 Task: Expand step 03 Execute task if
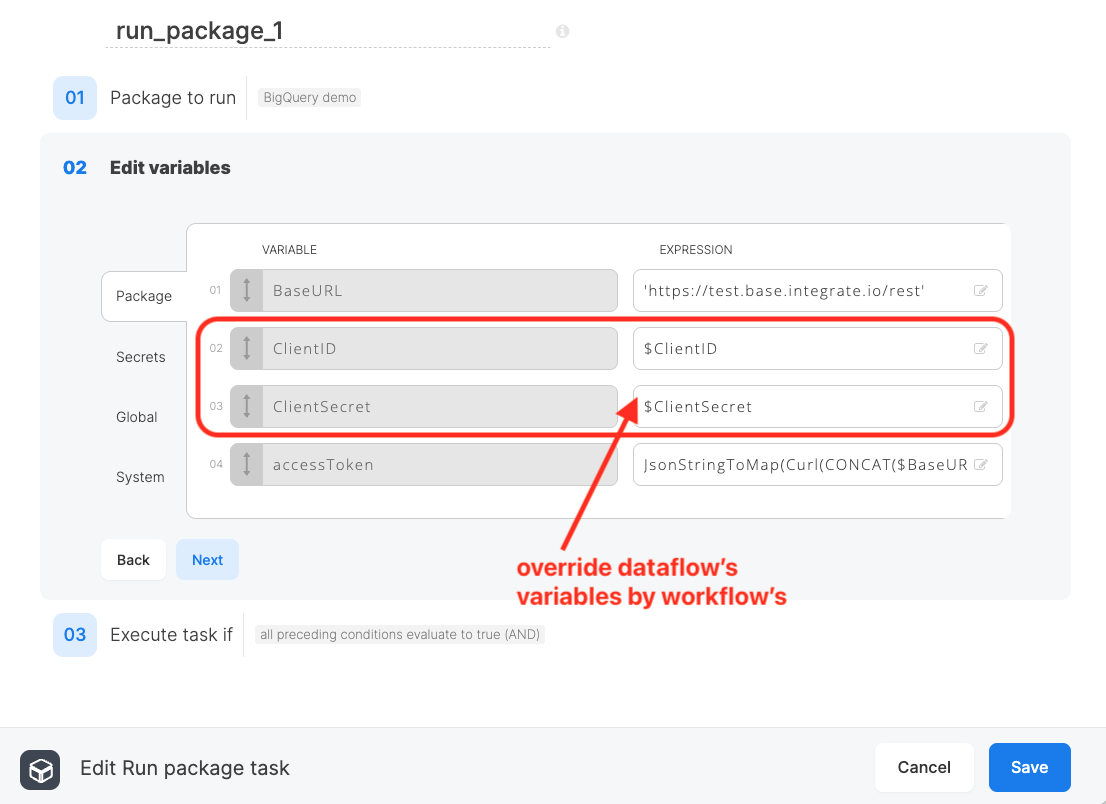171,635
